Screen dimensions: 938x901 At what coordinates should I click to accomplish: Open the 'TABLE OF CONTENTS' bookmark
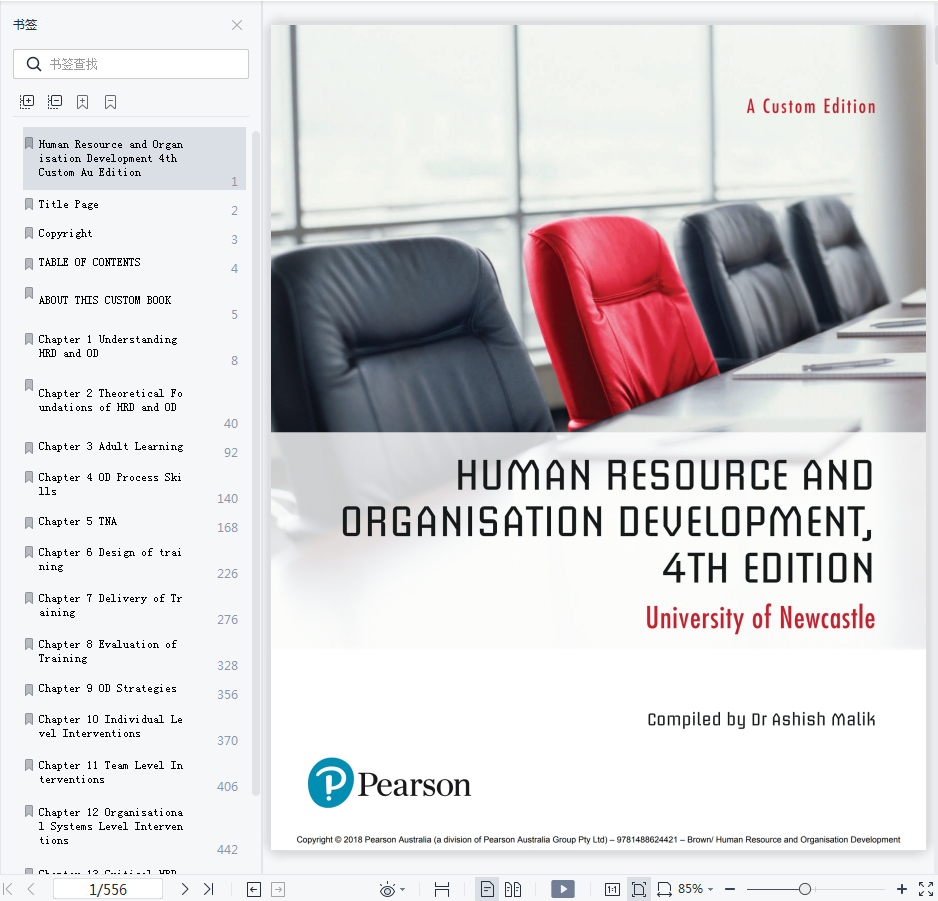[134, 263]
